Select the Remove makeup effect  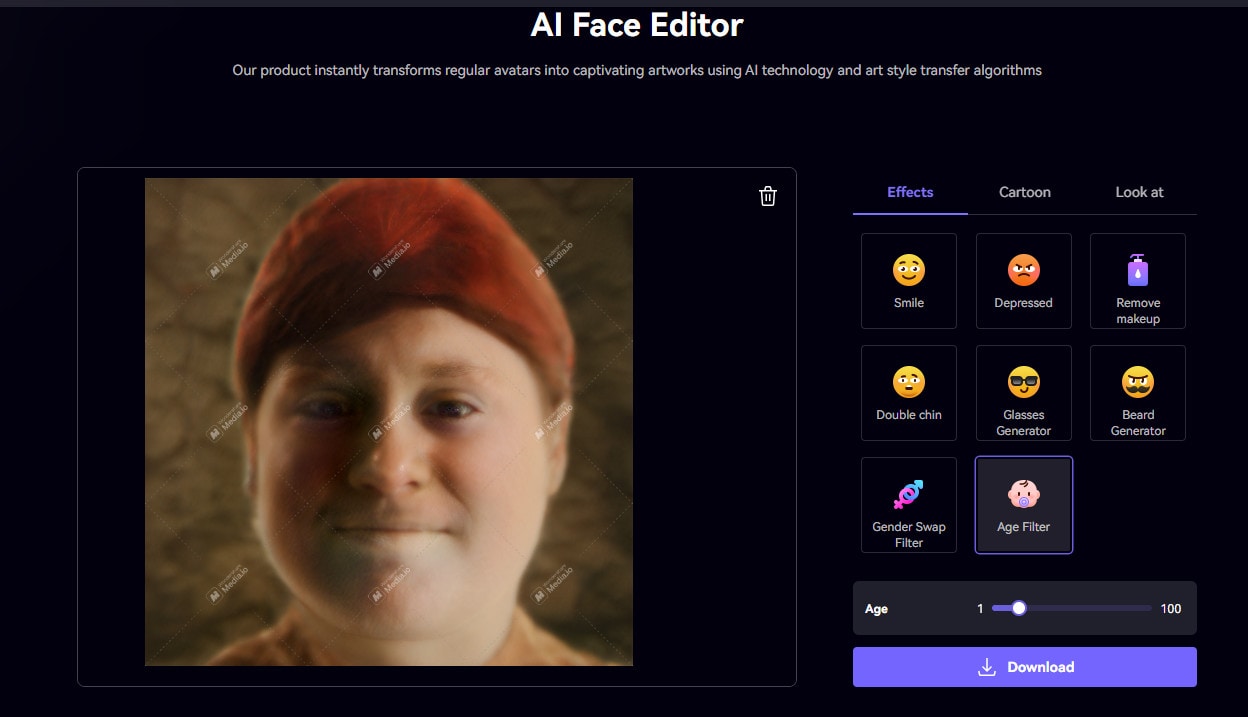click(x=1138, y=281)
